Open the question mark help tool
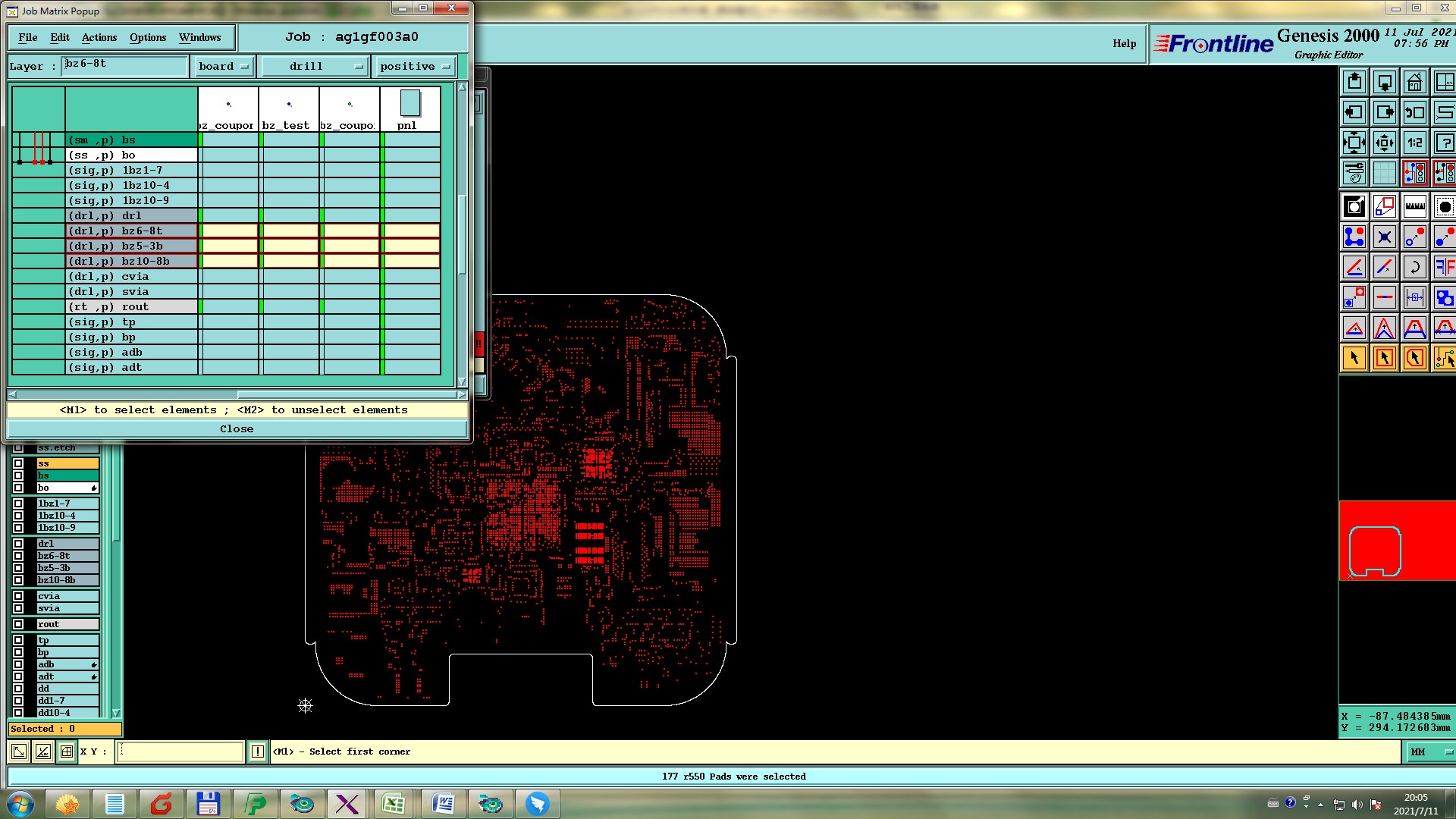 coord(1444,143)
